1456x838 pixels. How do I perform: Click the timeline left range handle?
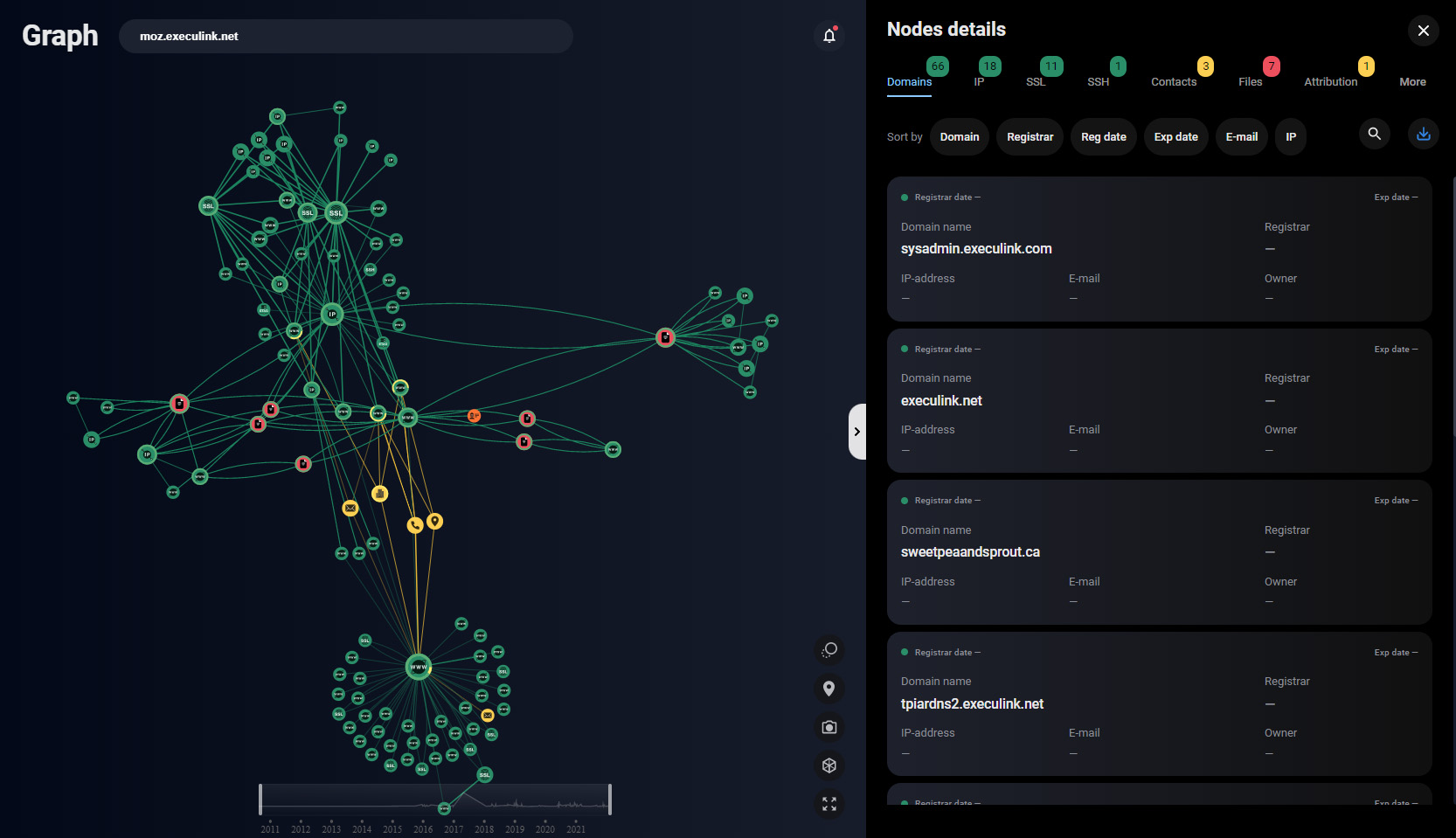(260, 800)
